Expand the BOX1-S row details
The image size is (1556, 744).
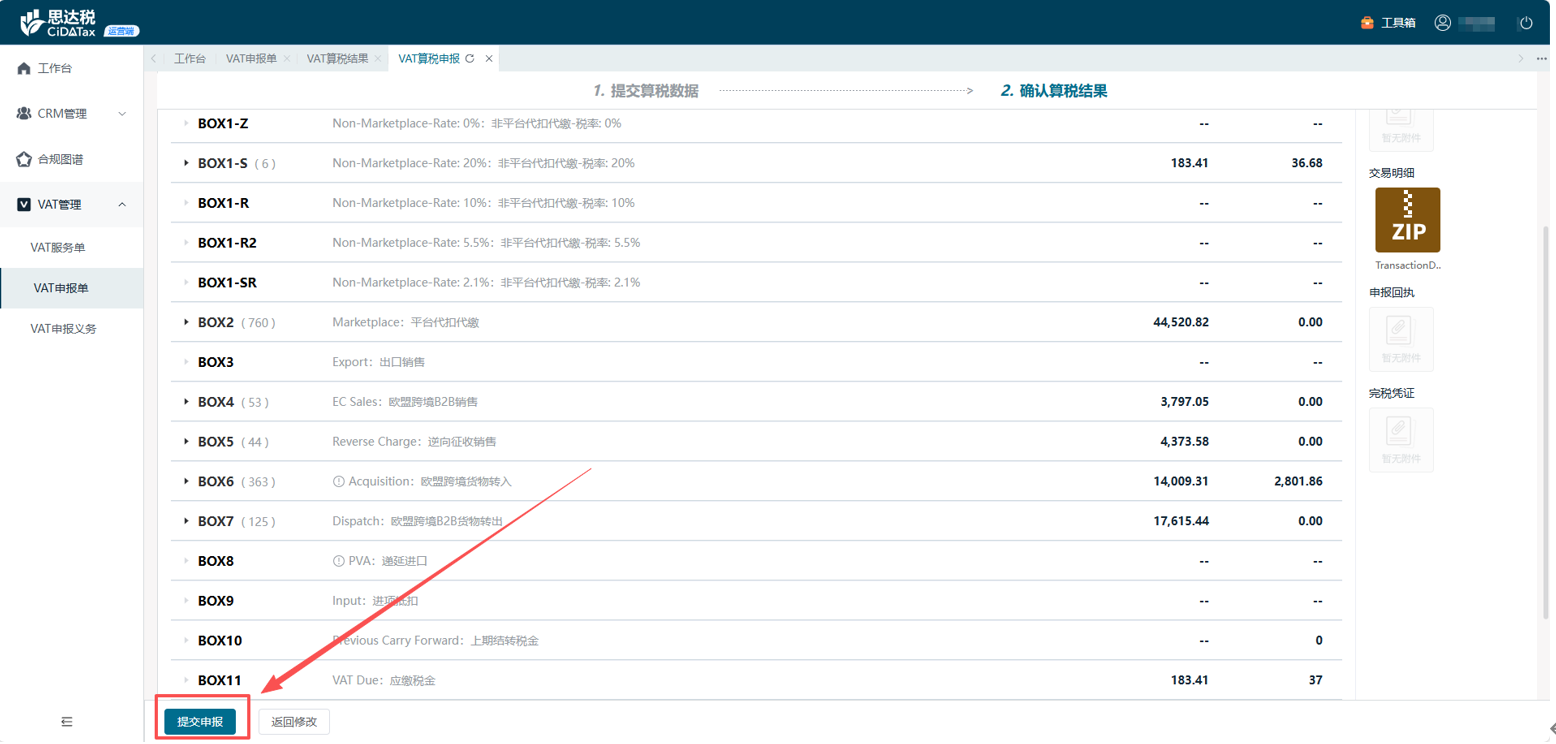pyautogui.click(x=186, y=163)
